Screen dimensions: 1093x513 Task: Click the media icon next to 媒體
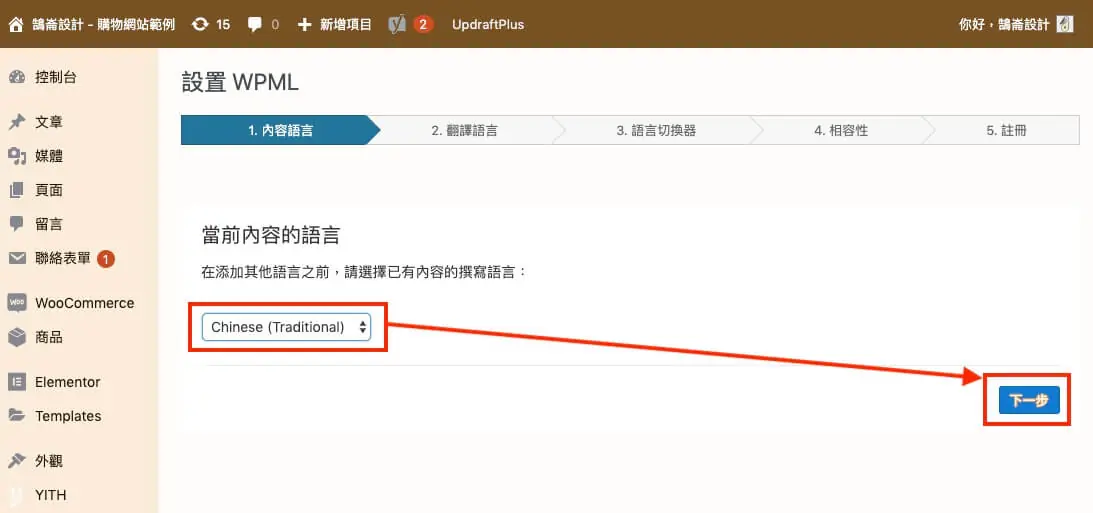pos(17,156)
